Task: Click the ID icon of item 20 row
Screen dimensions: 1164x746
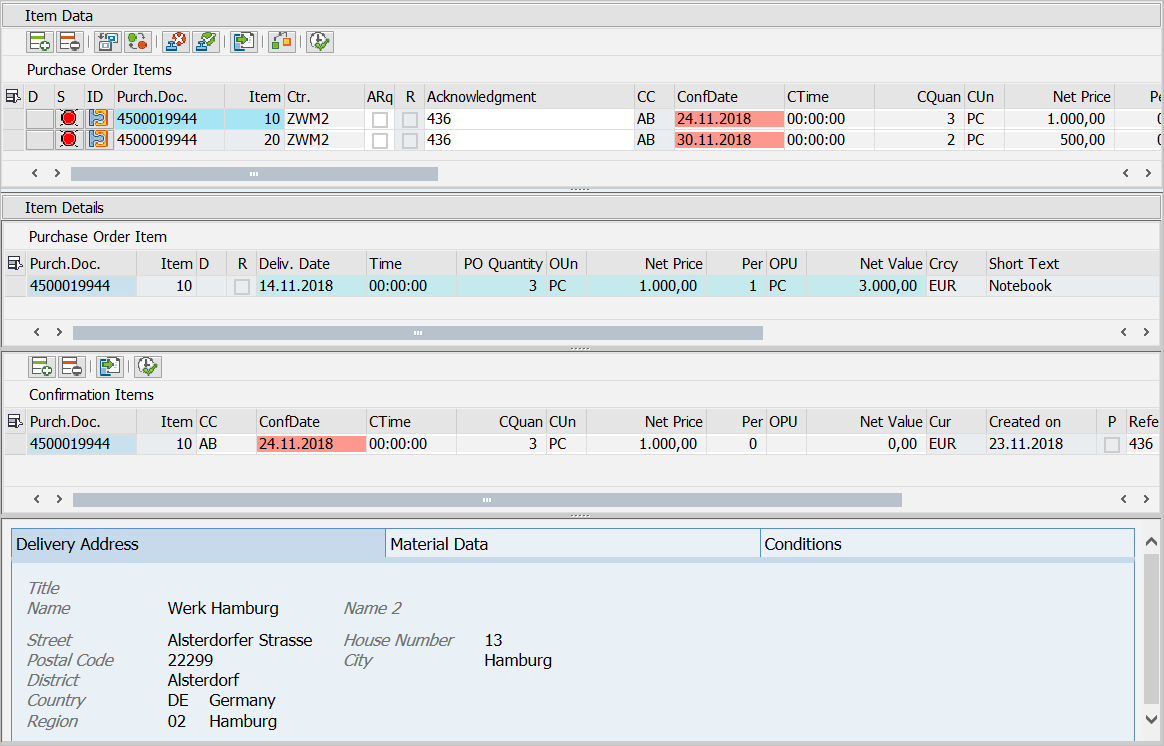Action: point(98,140)
